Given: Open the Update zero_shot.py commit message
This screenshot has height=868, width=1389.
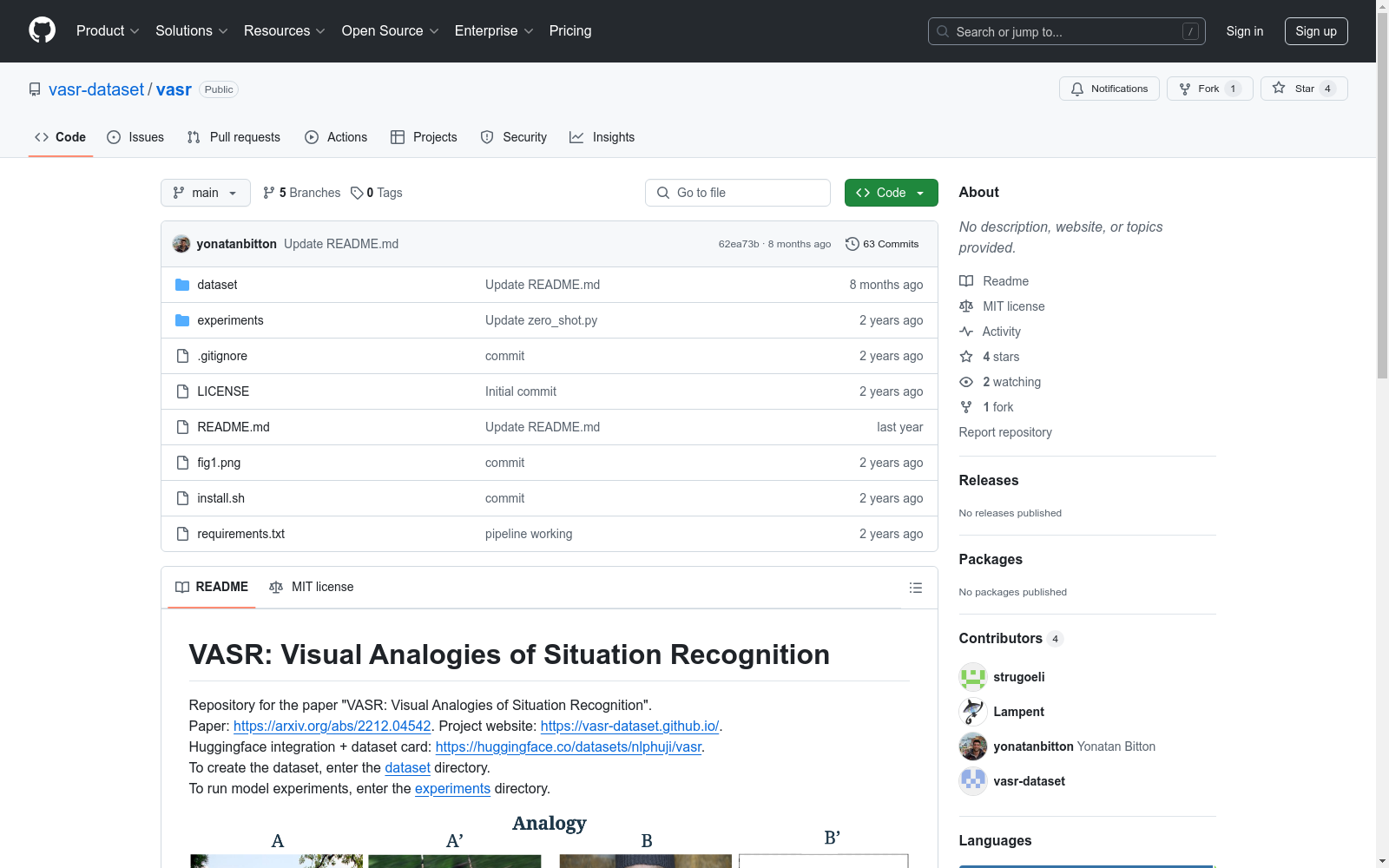Looking at the screenshot, I should tap(542, 320).
